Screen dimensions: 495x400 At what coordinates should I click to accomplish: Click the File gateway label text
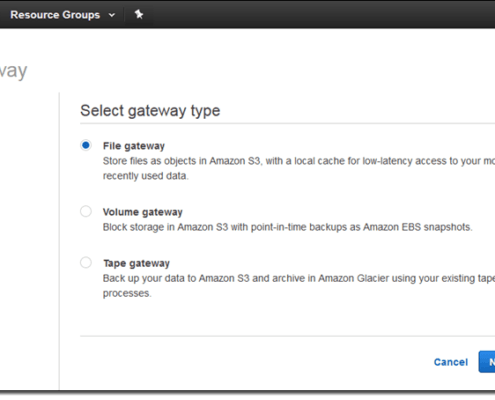click(x=134, y=146)
